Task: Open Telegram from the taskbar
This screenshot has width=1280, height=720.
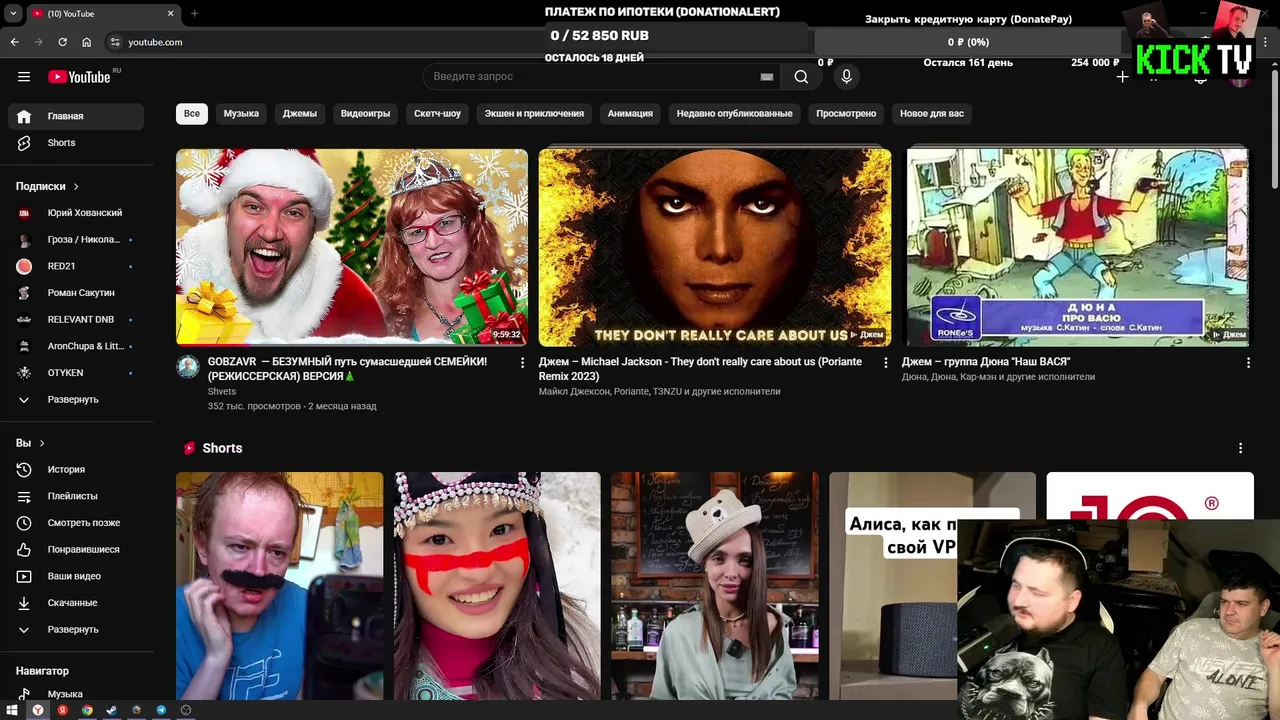Action: pyautogui.click(x=161, y=710)
